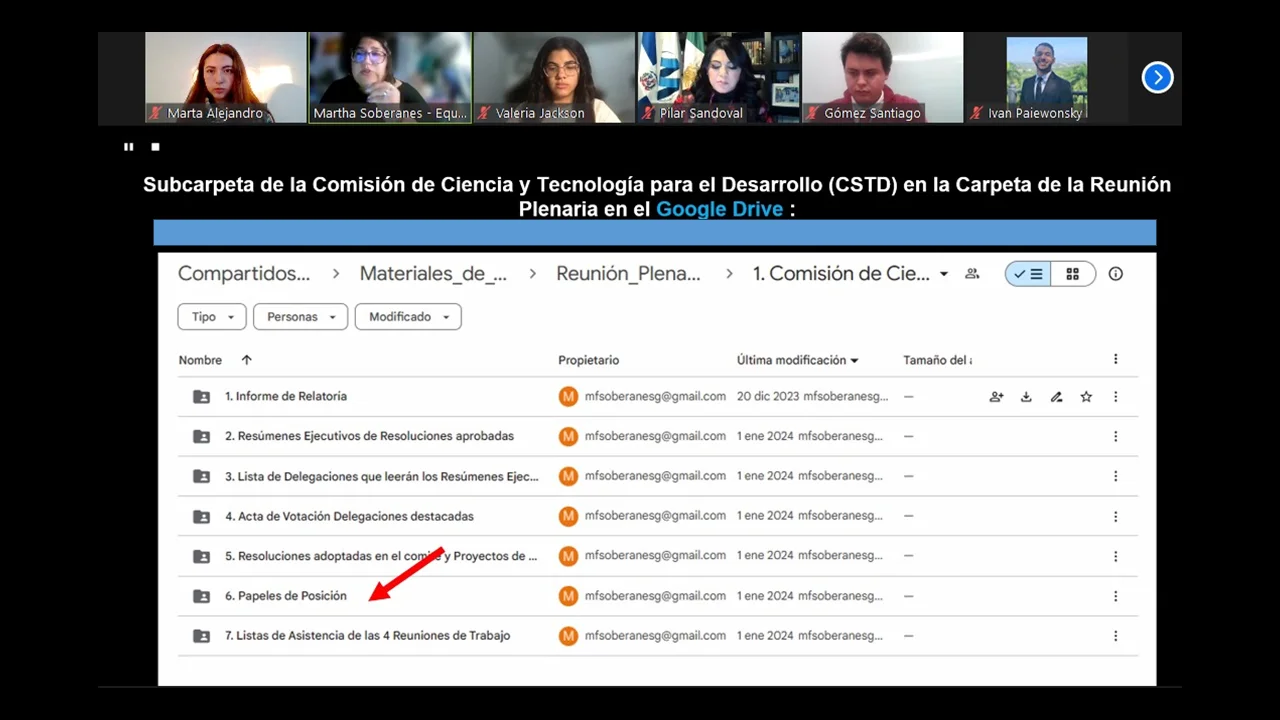Stop the recording playback
1280x720 pixels.
tap(155, 147)
